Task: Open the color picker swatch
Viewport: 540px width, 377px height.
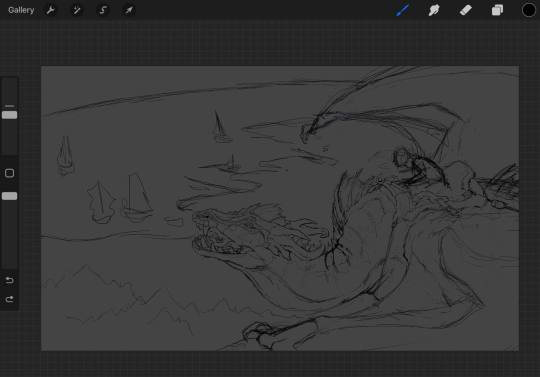Action: [529, 10]
